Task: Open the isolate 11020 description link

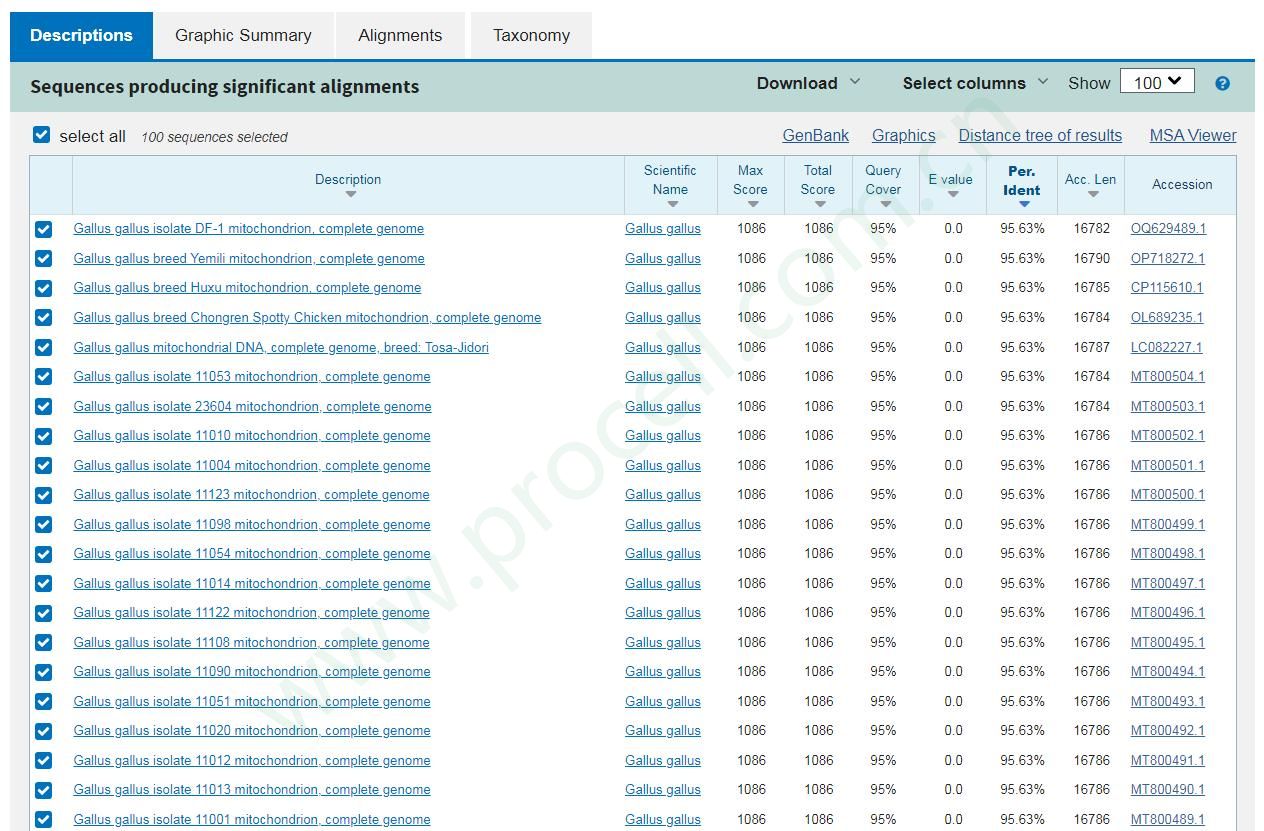Action: pyautogui.click(x=252, y=731)
